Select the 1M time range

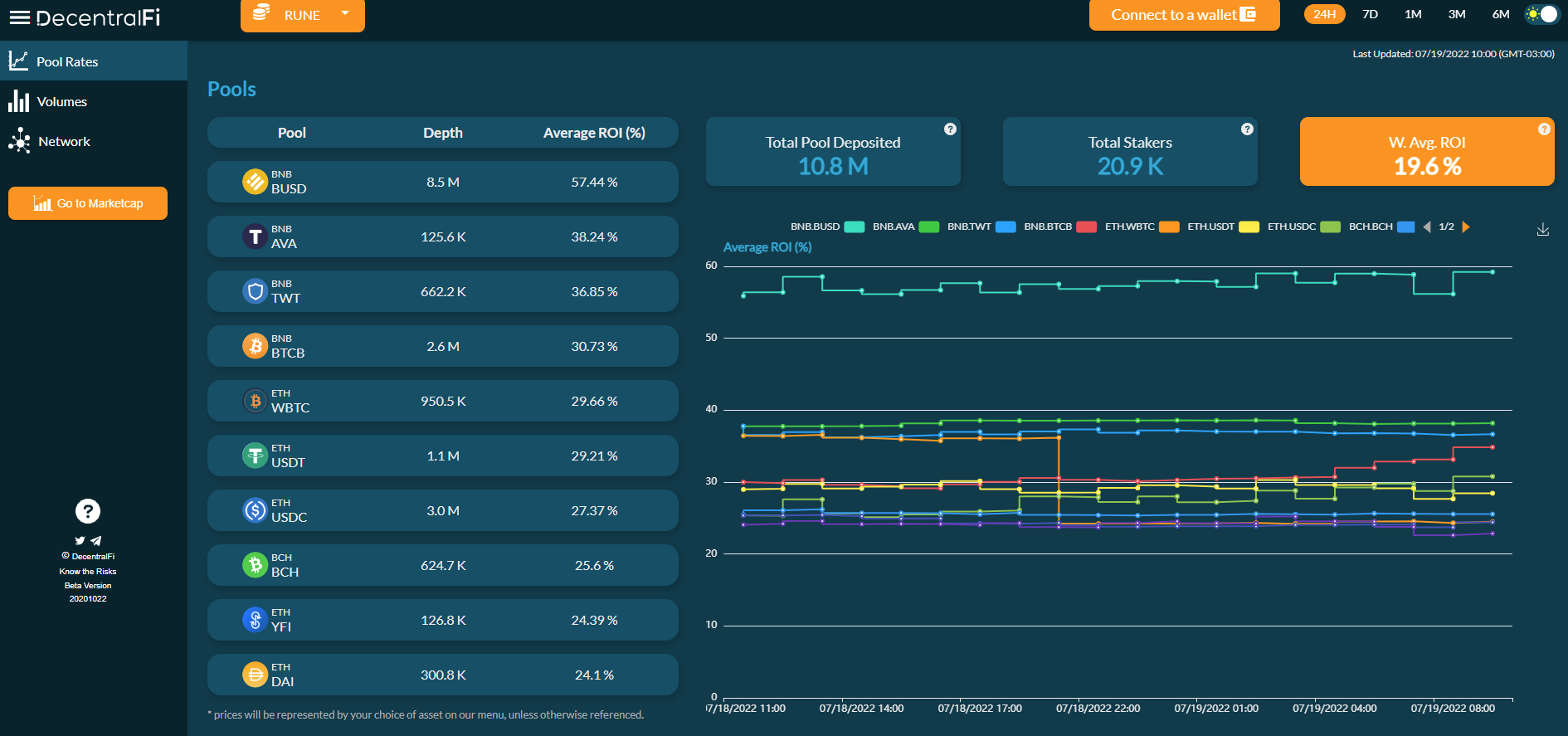click(x=1413, y=14)
